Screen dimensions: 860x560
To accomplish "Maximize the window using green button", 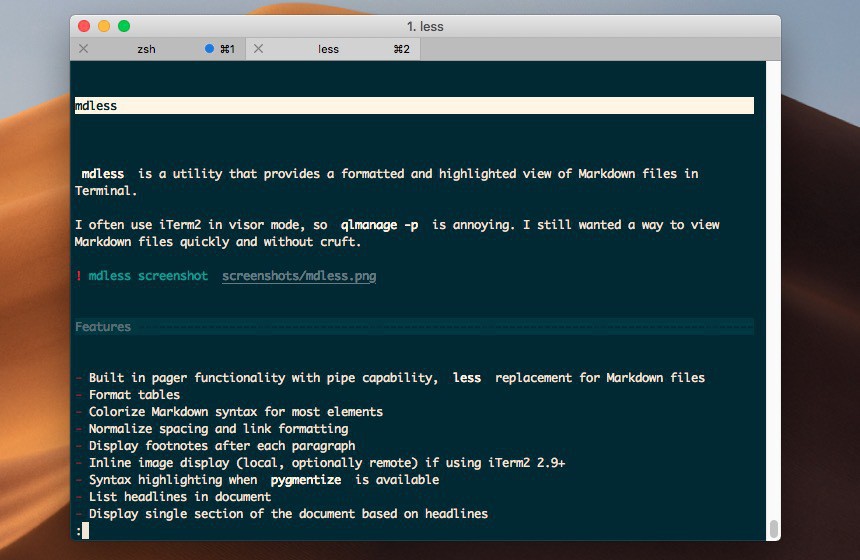I will [124, 26].
